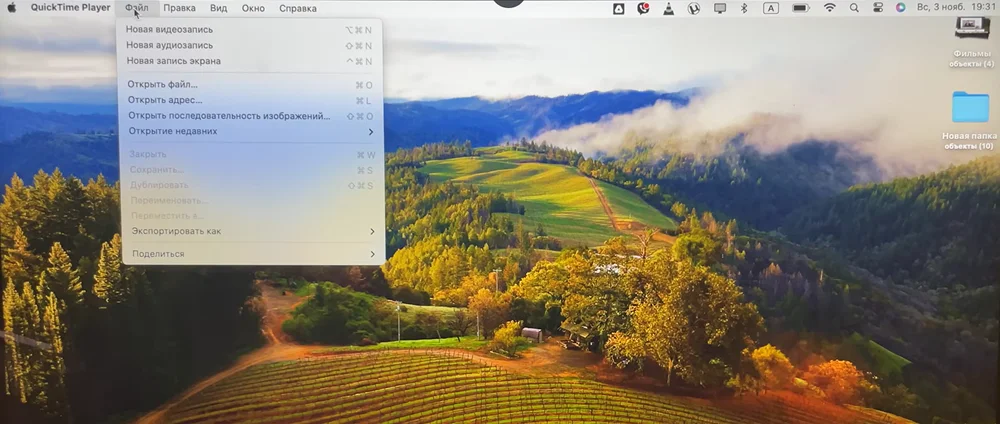Image resolution: width=1000 pixels, height=424 pixels.
Task: Open the Wi-Fi status menu
Action: pyautogui.click(x=830, y=8)
